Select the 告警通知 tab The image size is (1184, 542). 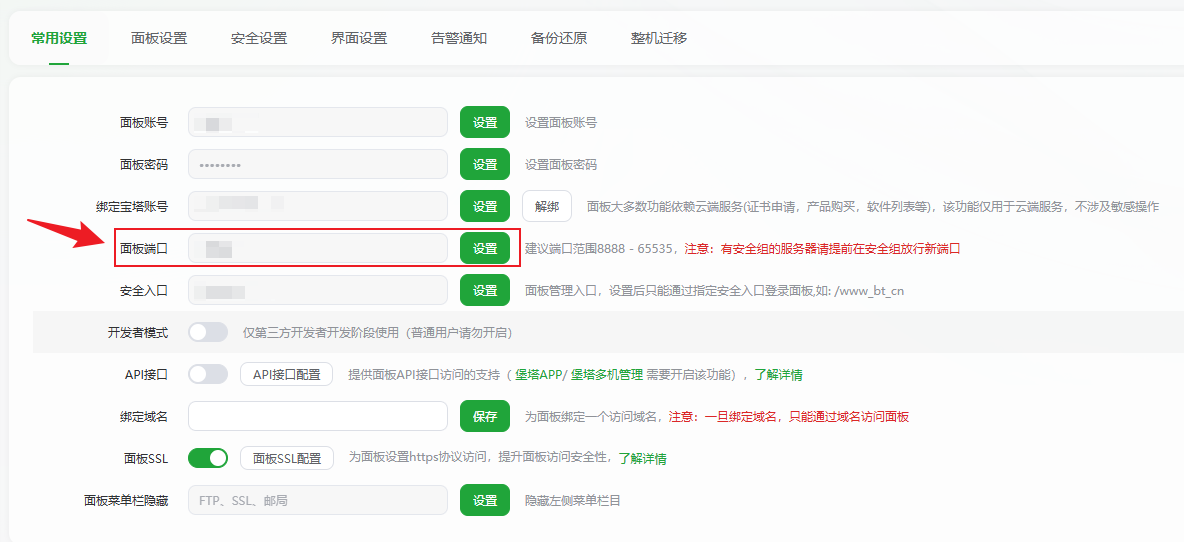[459, 38]
